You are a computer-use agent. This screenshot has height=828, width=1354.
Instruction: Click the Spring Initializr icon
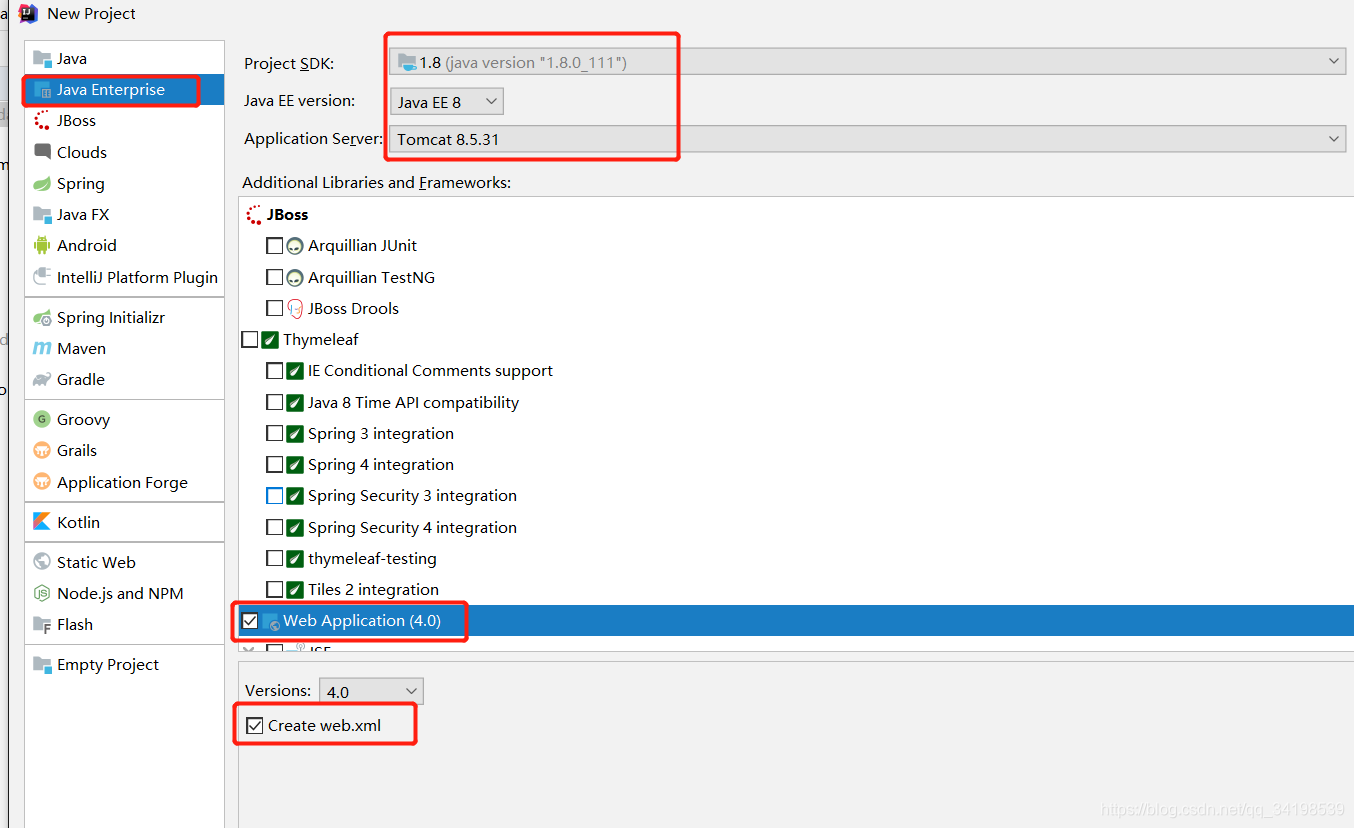click(x=42, y=318)
